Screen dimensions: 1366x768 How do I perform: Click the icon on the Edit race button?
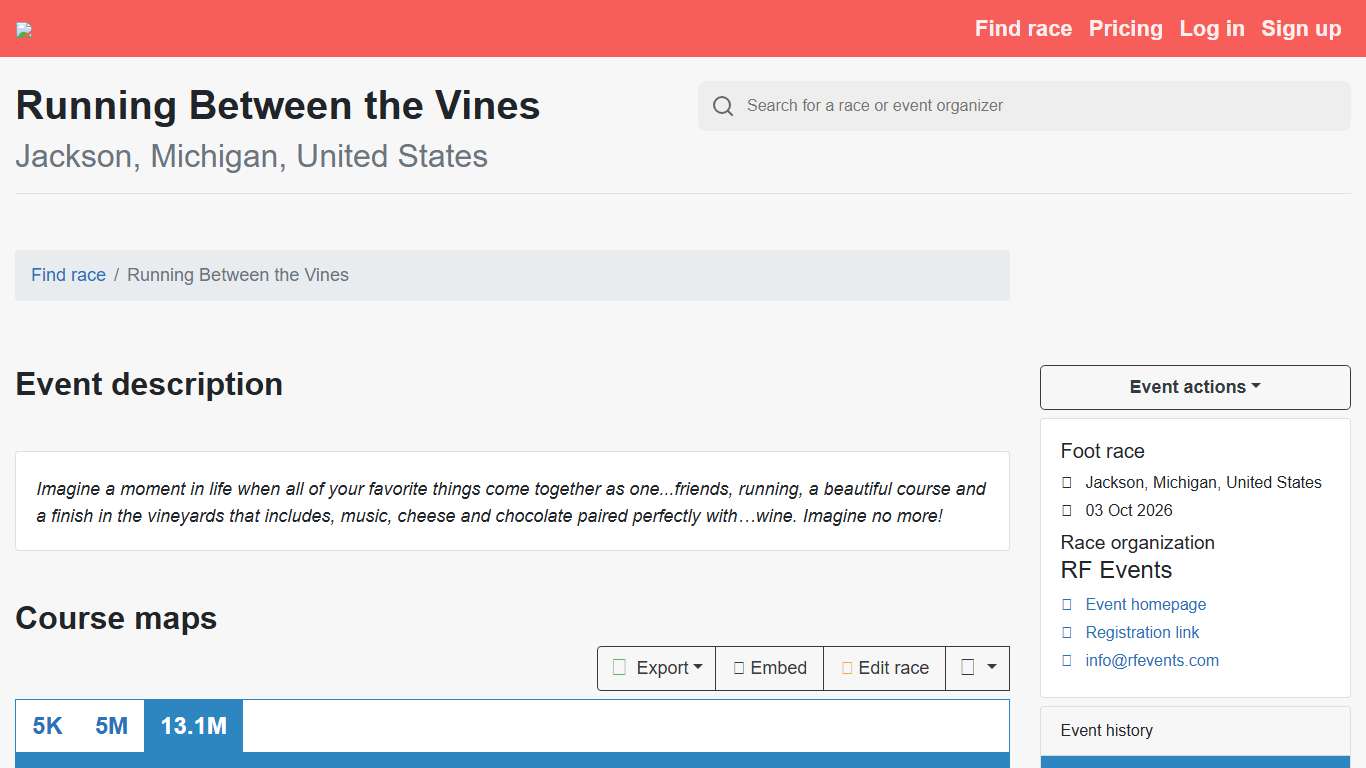tap(847, 668)
